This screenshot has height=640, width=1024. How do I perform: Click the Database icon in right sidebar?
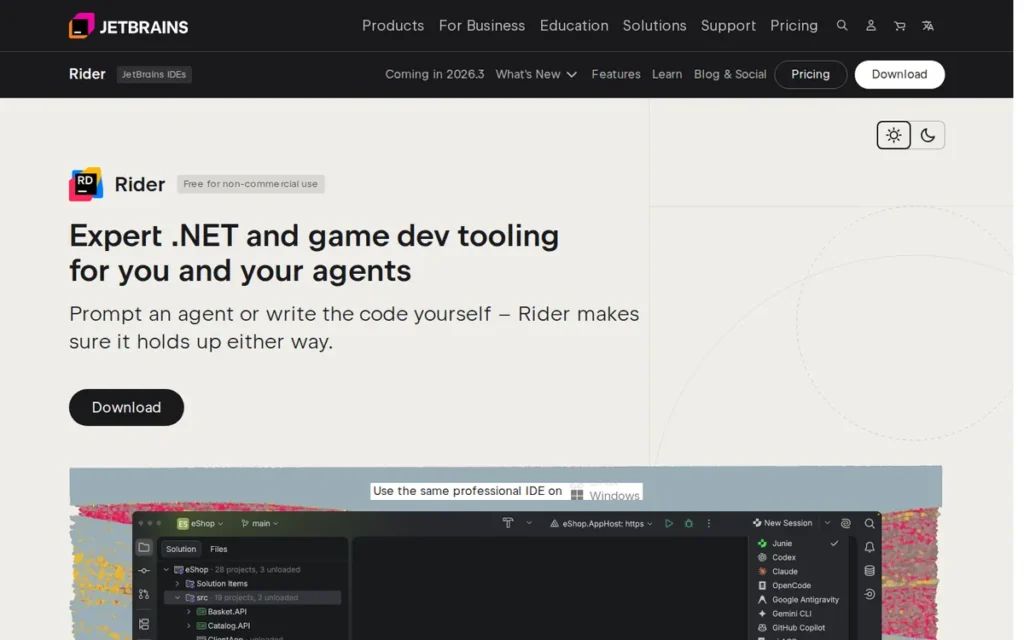(x=869, y=571)
